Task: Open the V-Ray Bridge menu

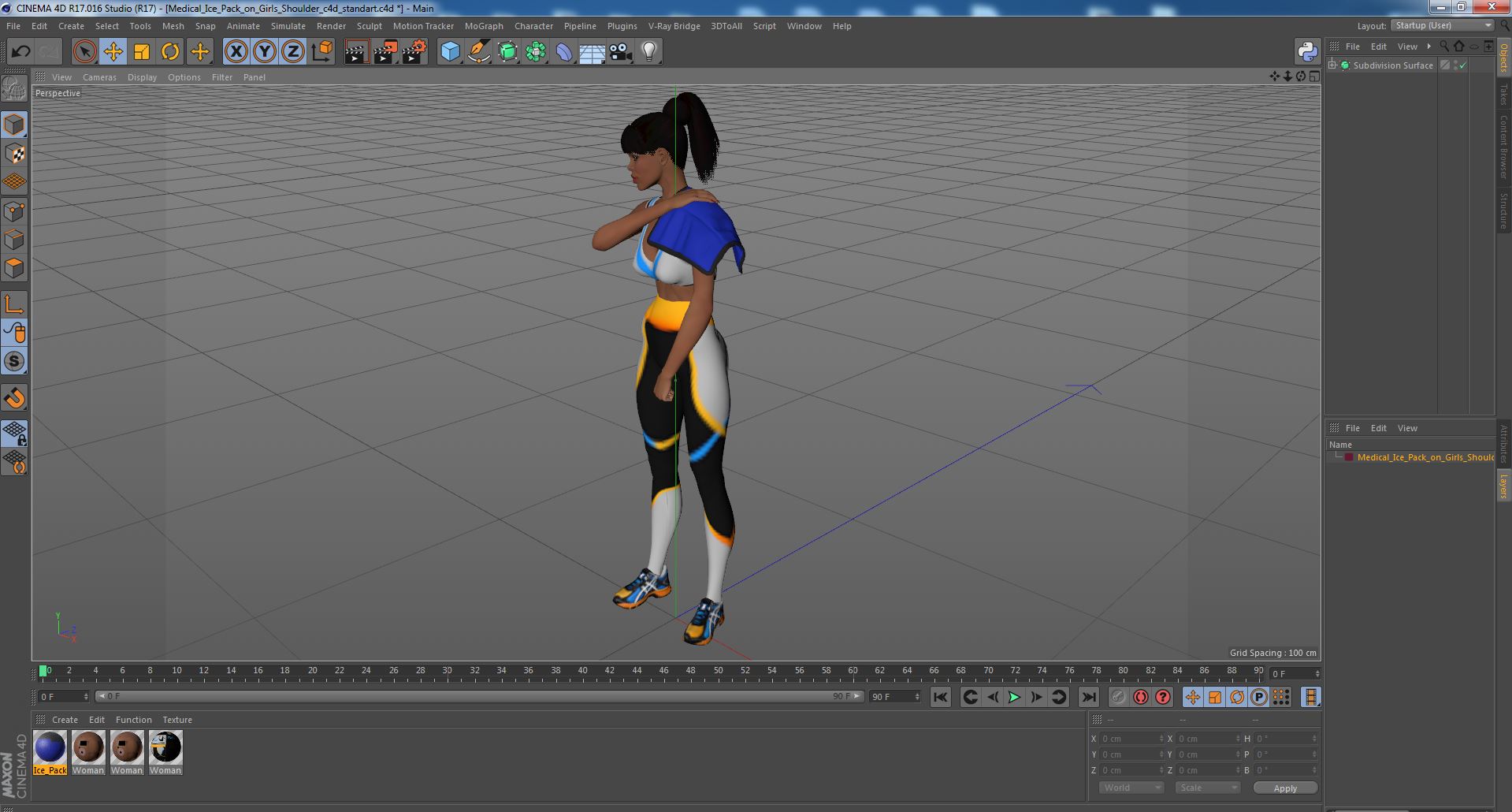Action: (674, 26)
